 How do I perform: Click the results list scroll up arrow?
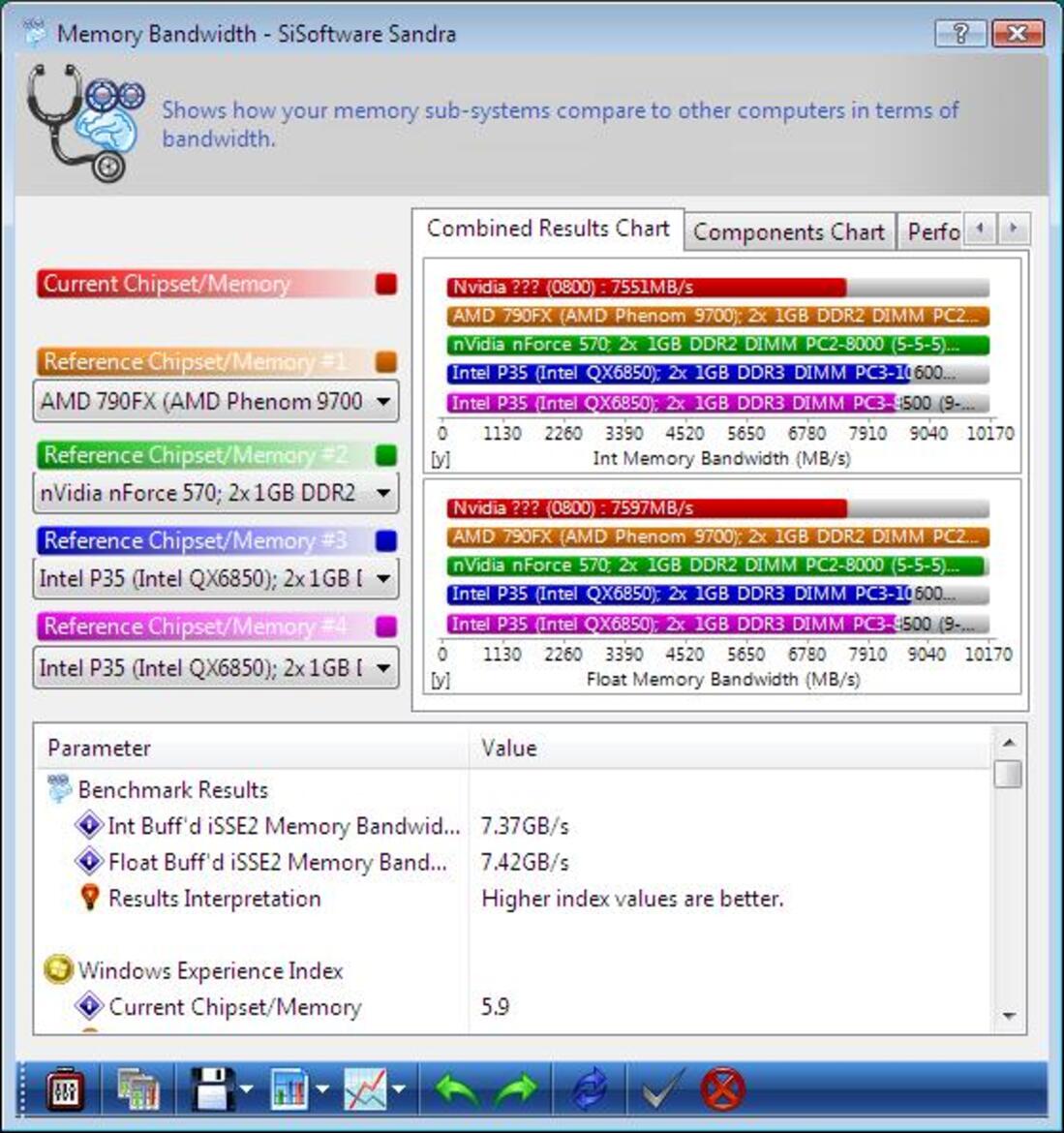pos(1009,742)
